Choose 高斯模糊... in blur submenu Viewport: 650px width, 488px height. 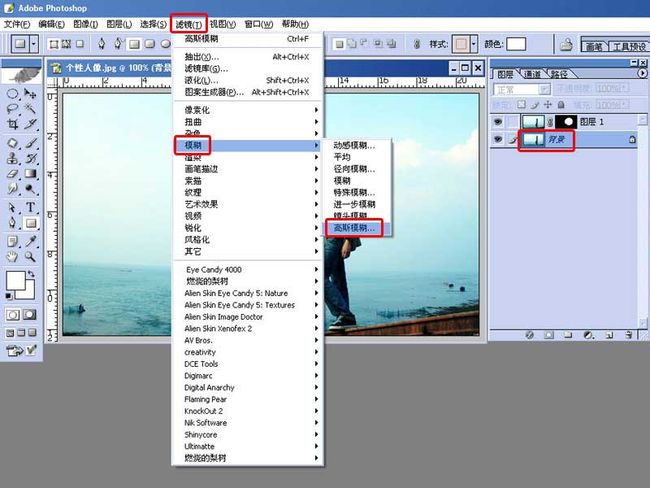357,228
